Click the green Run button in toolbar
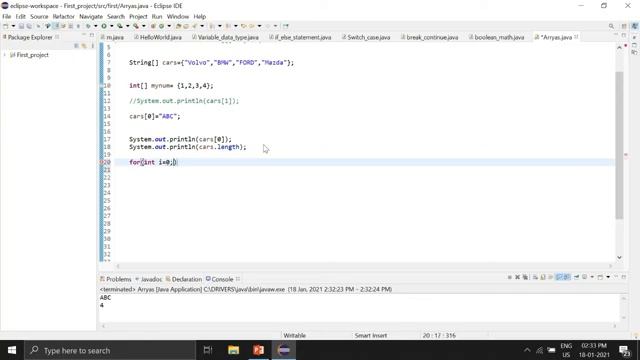The width and height of the screenshot is (640, 360). click(104, 26)
